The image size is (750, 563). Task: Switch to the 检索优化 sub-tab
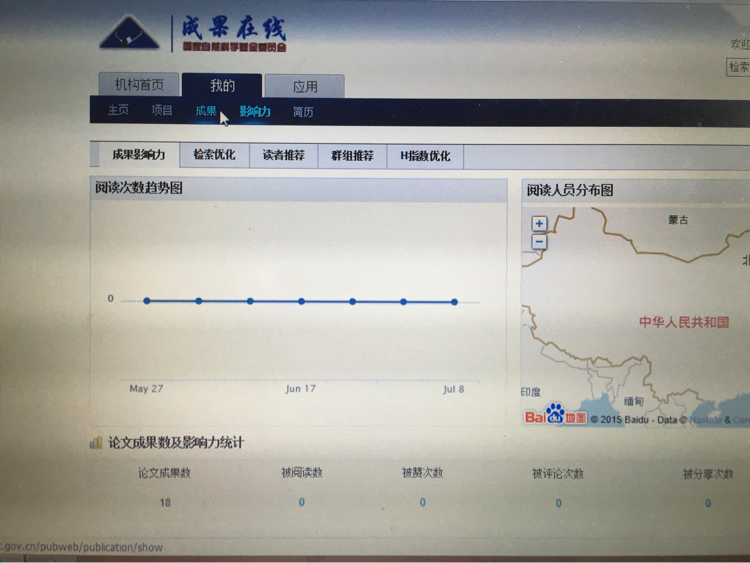pos(214,155)
